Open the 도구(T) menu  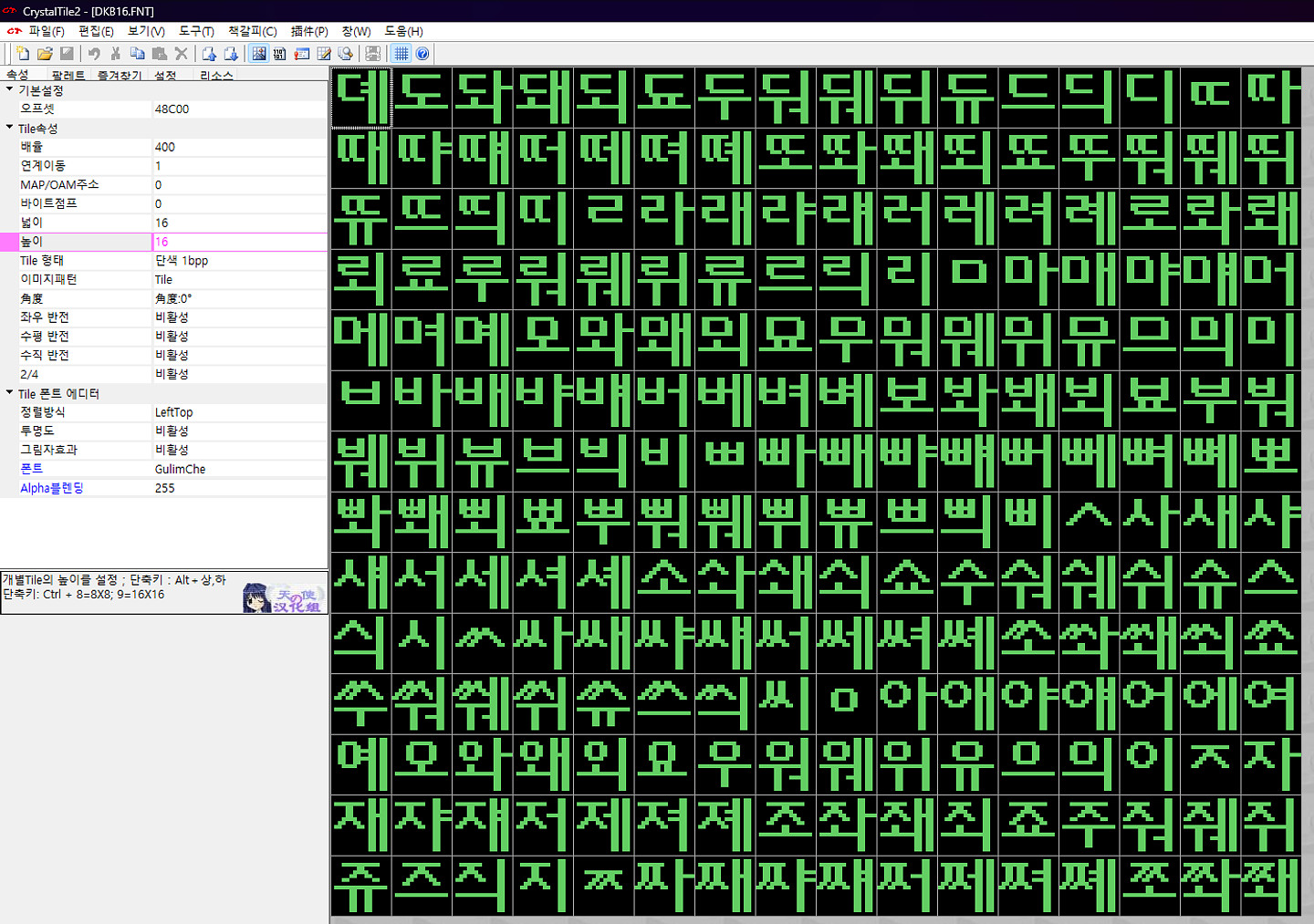click(196, 31)
